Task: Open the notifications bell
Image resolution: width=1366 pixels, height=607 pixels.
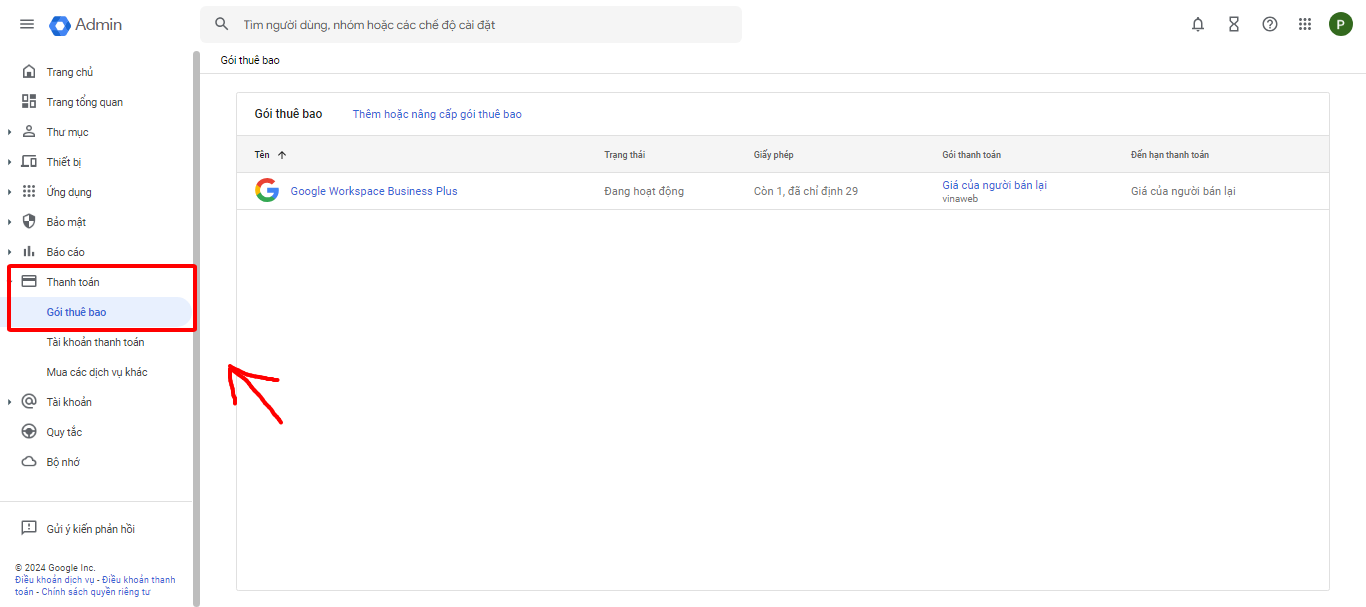Action: 1198,24
